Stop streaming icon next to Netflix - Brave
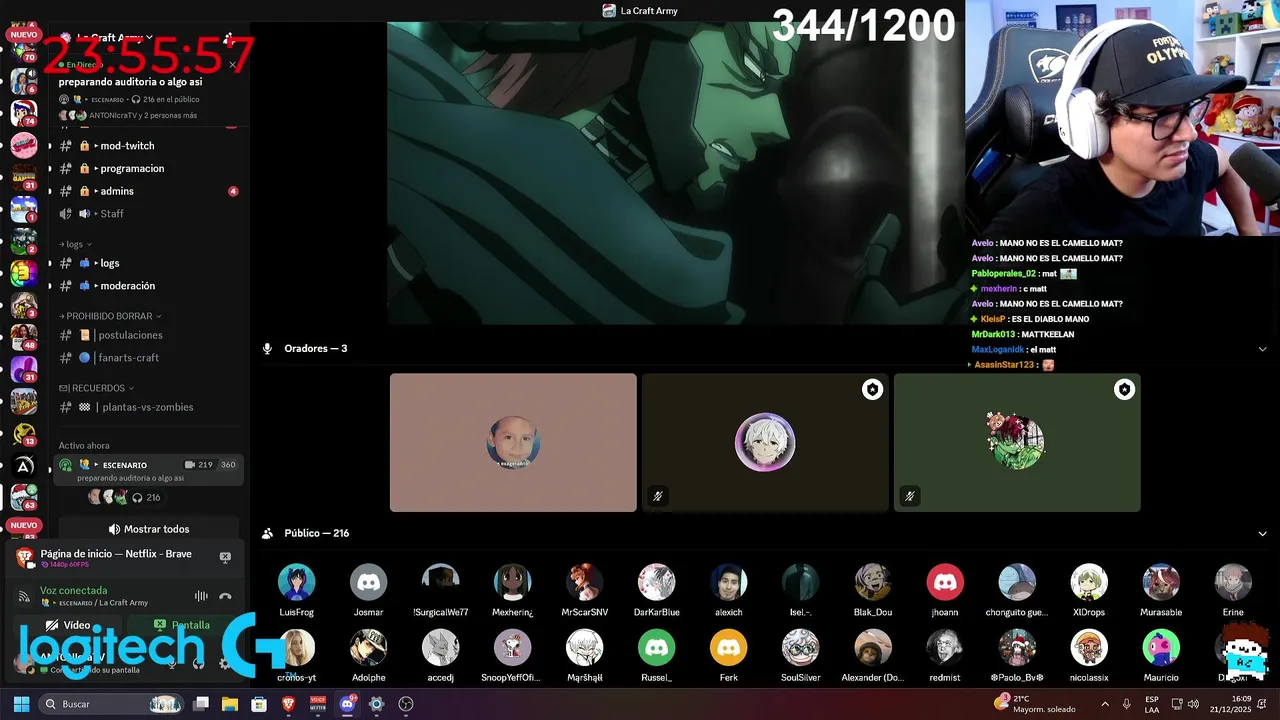This screenshot has width=1280, height=720. 225,557
